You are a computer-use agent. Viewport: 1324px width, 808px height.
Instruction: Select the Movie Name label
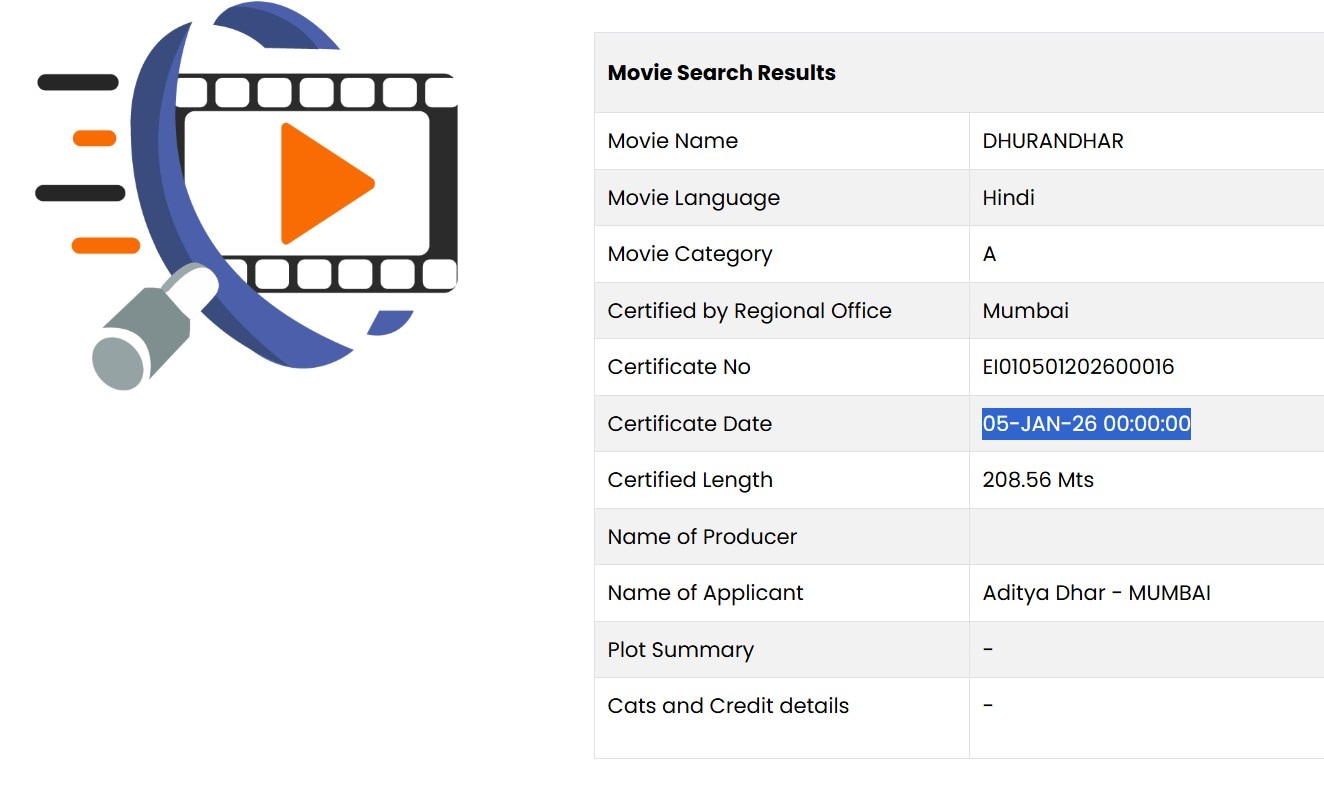click(x=672, y=141)
